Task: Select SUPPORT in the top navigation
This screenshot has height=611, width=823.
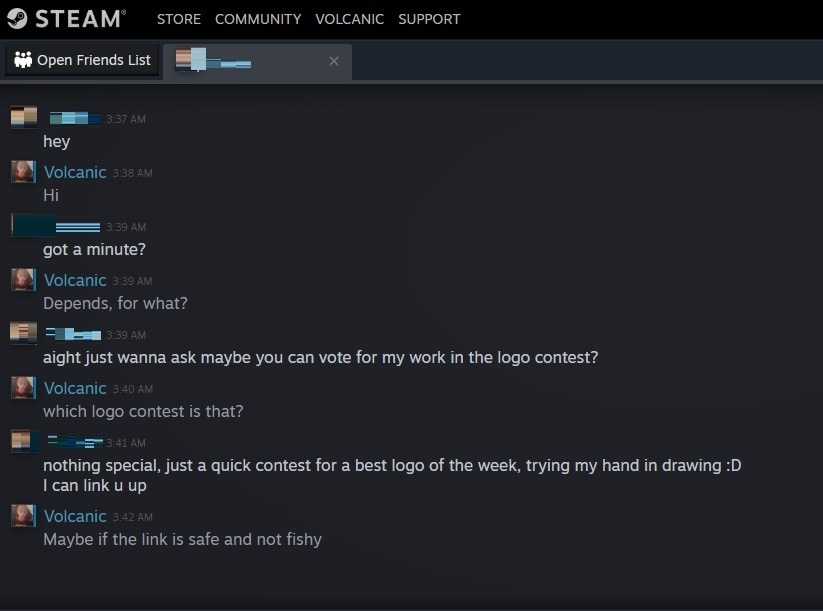Action: pyautogui.click(x=429, y=19)
